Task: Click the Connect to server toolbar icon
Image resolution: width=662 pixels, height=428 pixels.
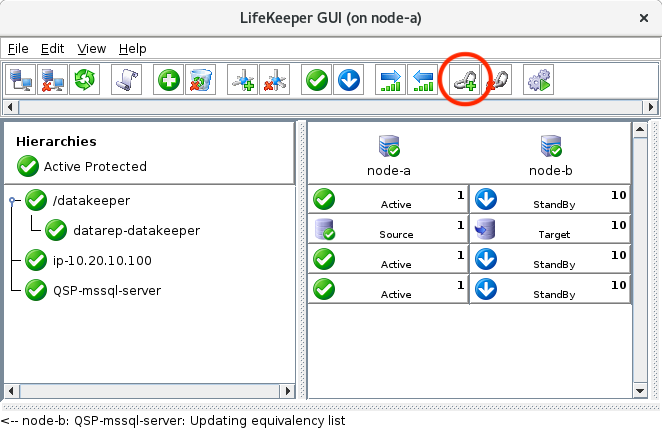Action: (x=20, y=79)
